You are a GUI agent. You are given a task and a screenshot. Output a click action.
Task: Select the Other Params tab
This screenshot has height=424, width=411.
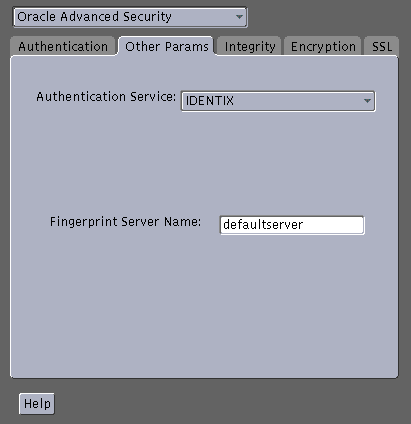click(167, 46)
